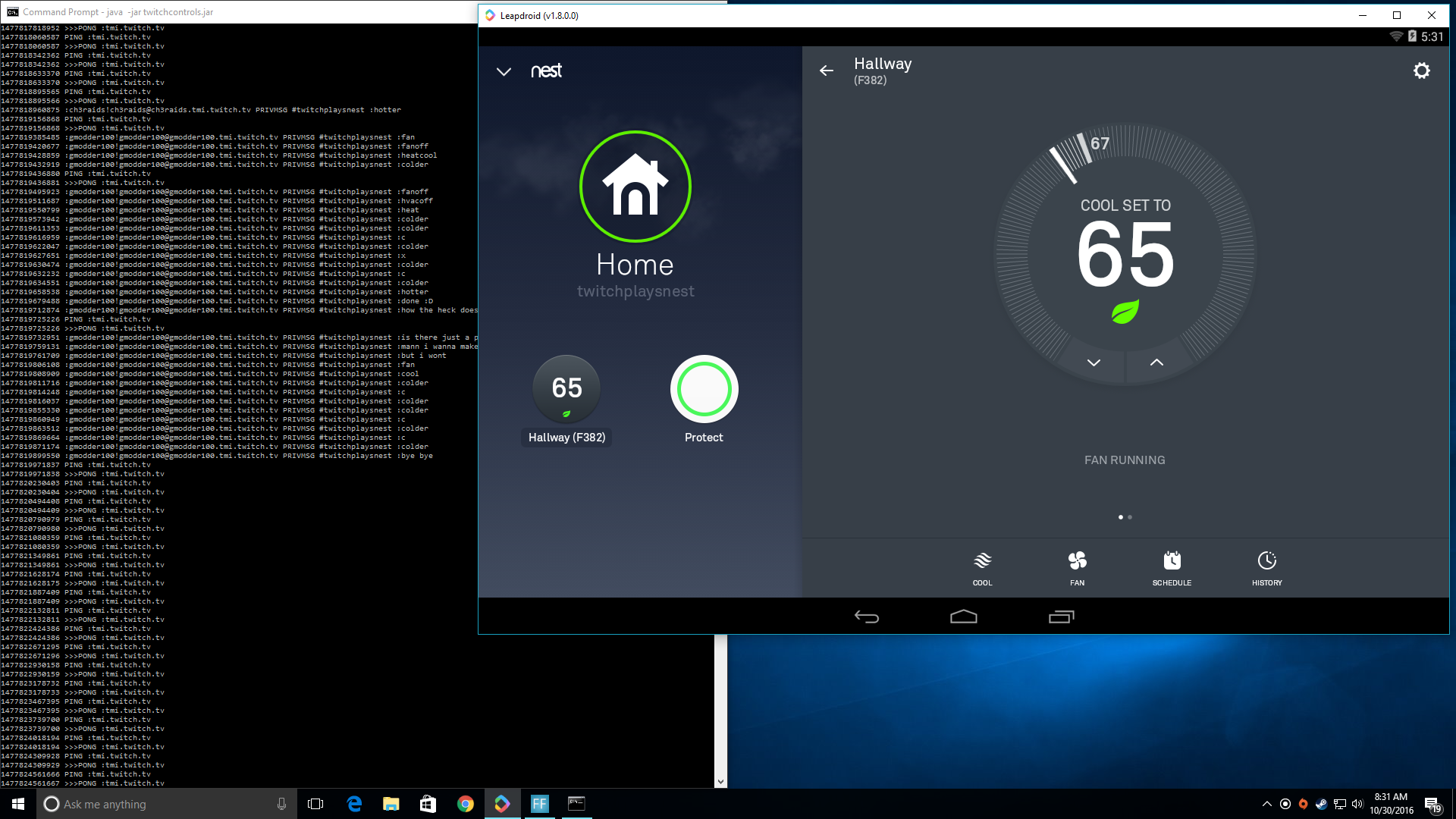Image resolution: width=1456 pixels, height=819 pixels.
Task: Go back with the Hallway arrow
Action: [826, 71]
